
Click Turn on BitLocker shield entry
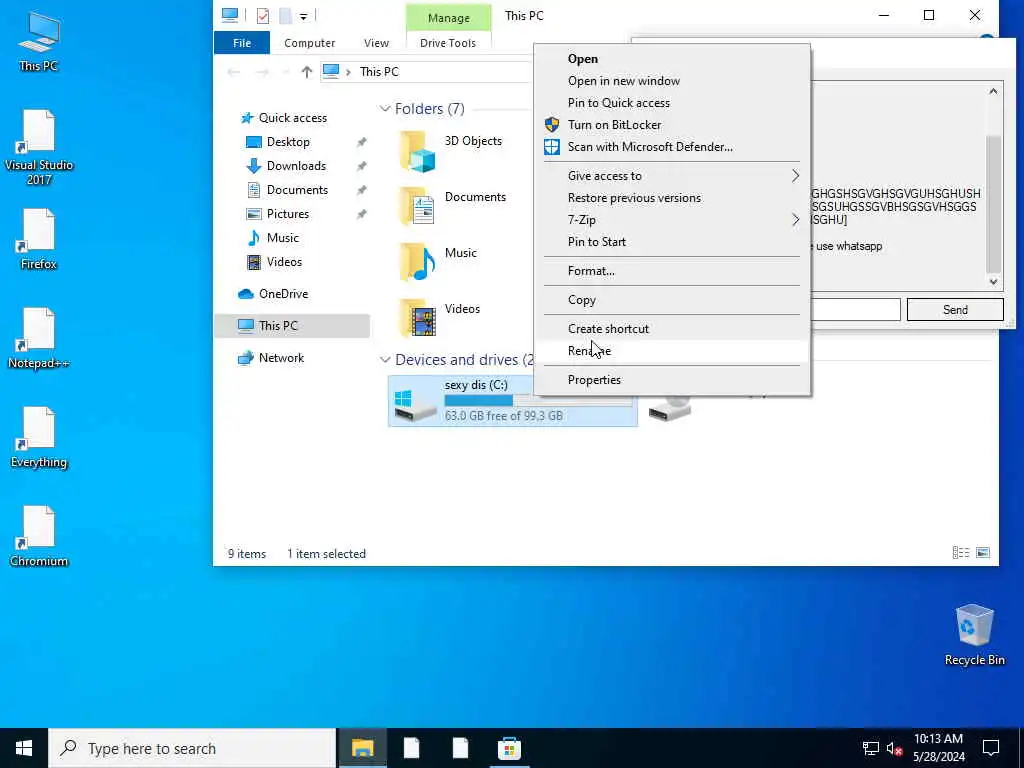click(673, 125)
